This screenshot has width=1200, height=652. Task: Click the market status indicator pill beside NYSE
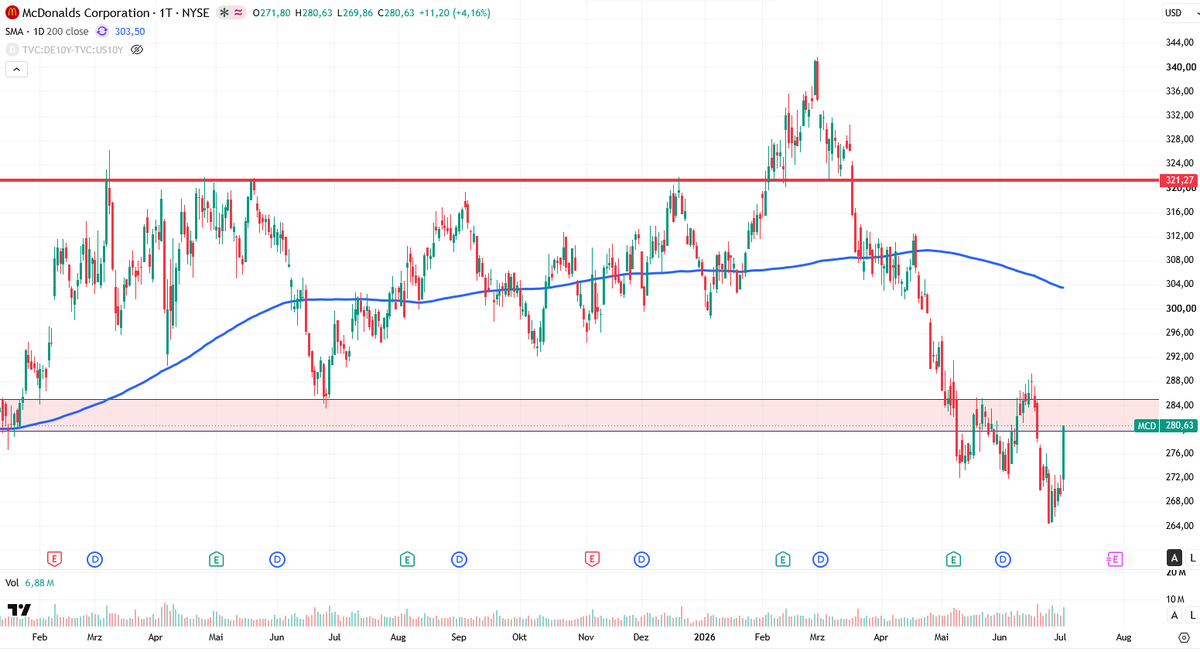232,12
